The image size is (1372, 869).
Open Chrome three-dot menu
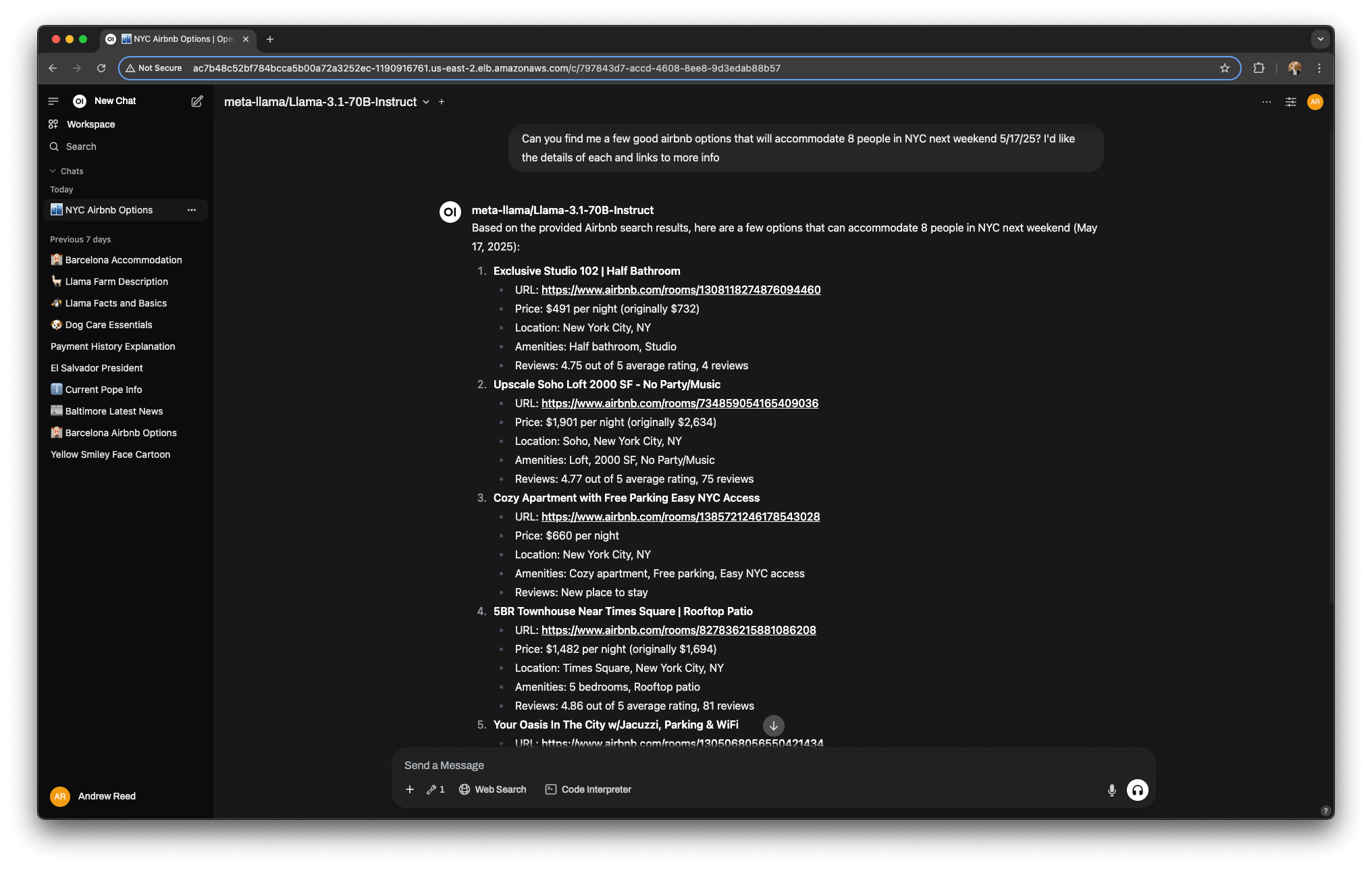coord(1319,68)
